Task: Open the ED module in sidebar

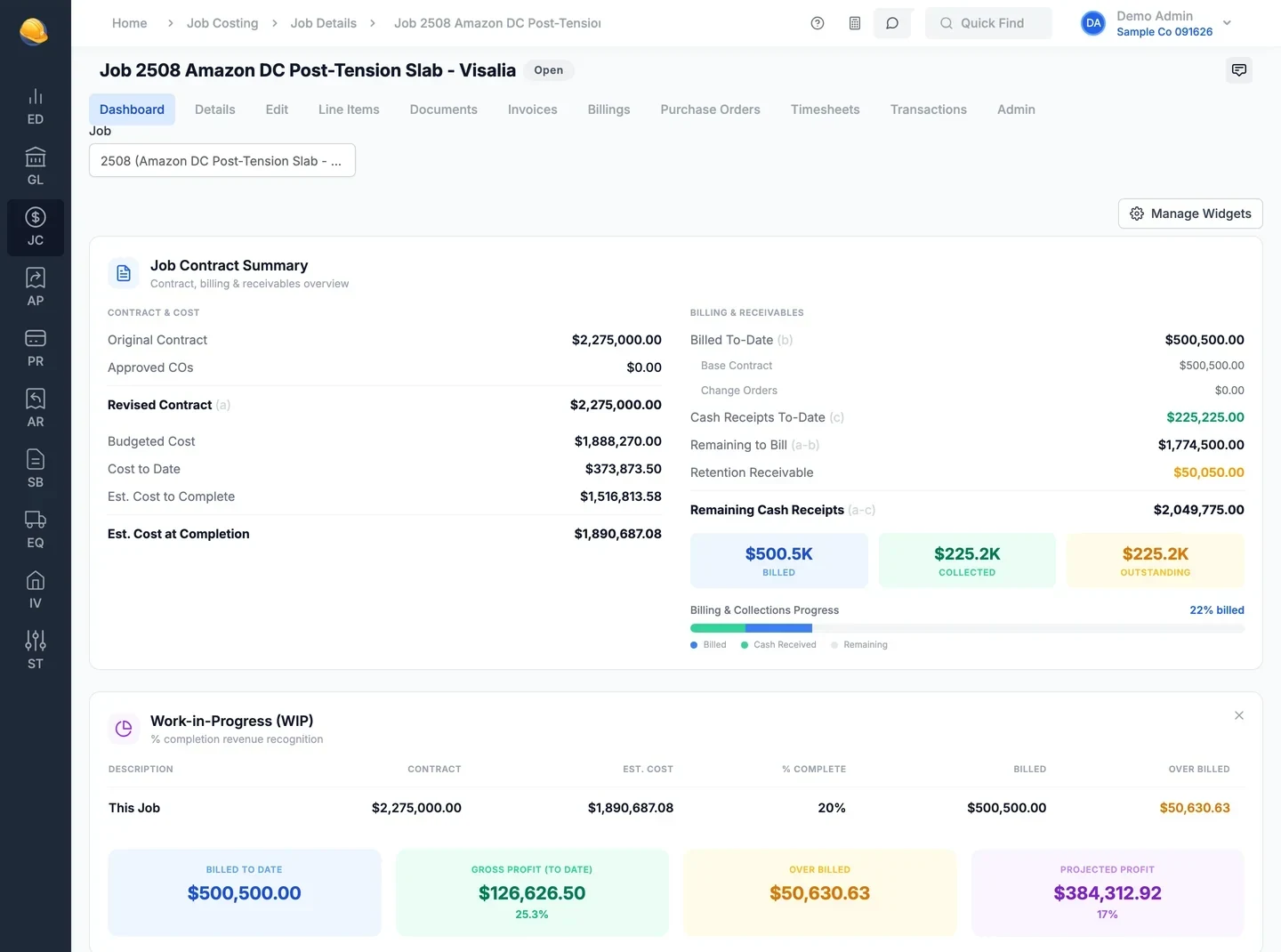Action: click(36, 107)
